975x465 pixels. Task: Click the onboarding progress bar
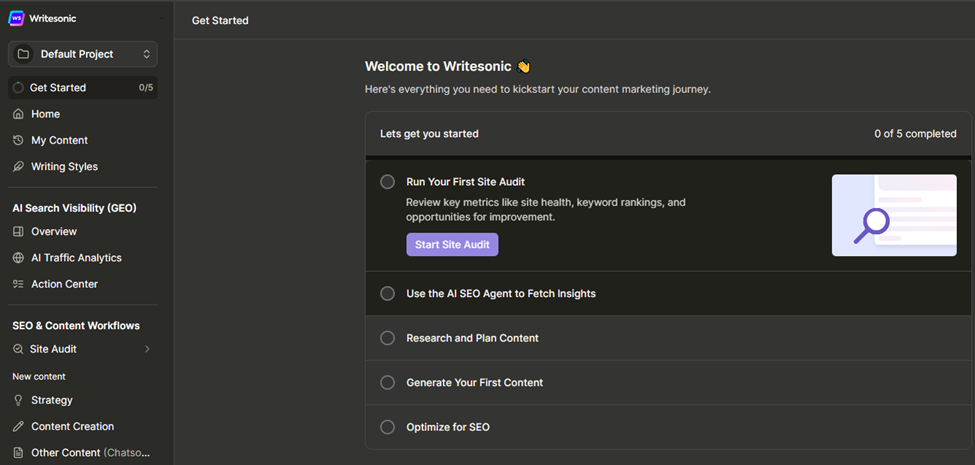click(x=668, y=157)
